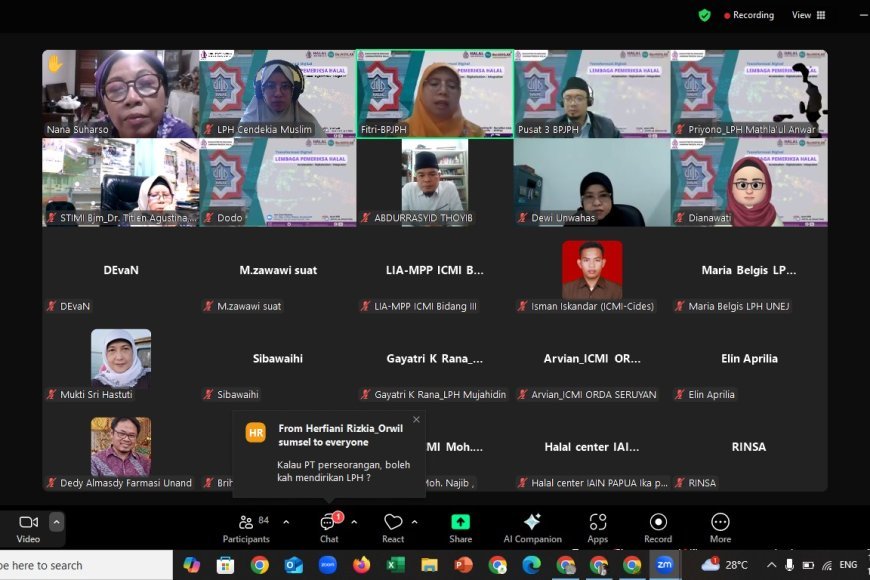Close the chat message popup
The image size is (870, 580).
pyautogui.click(x=417, y=420)
